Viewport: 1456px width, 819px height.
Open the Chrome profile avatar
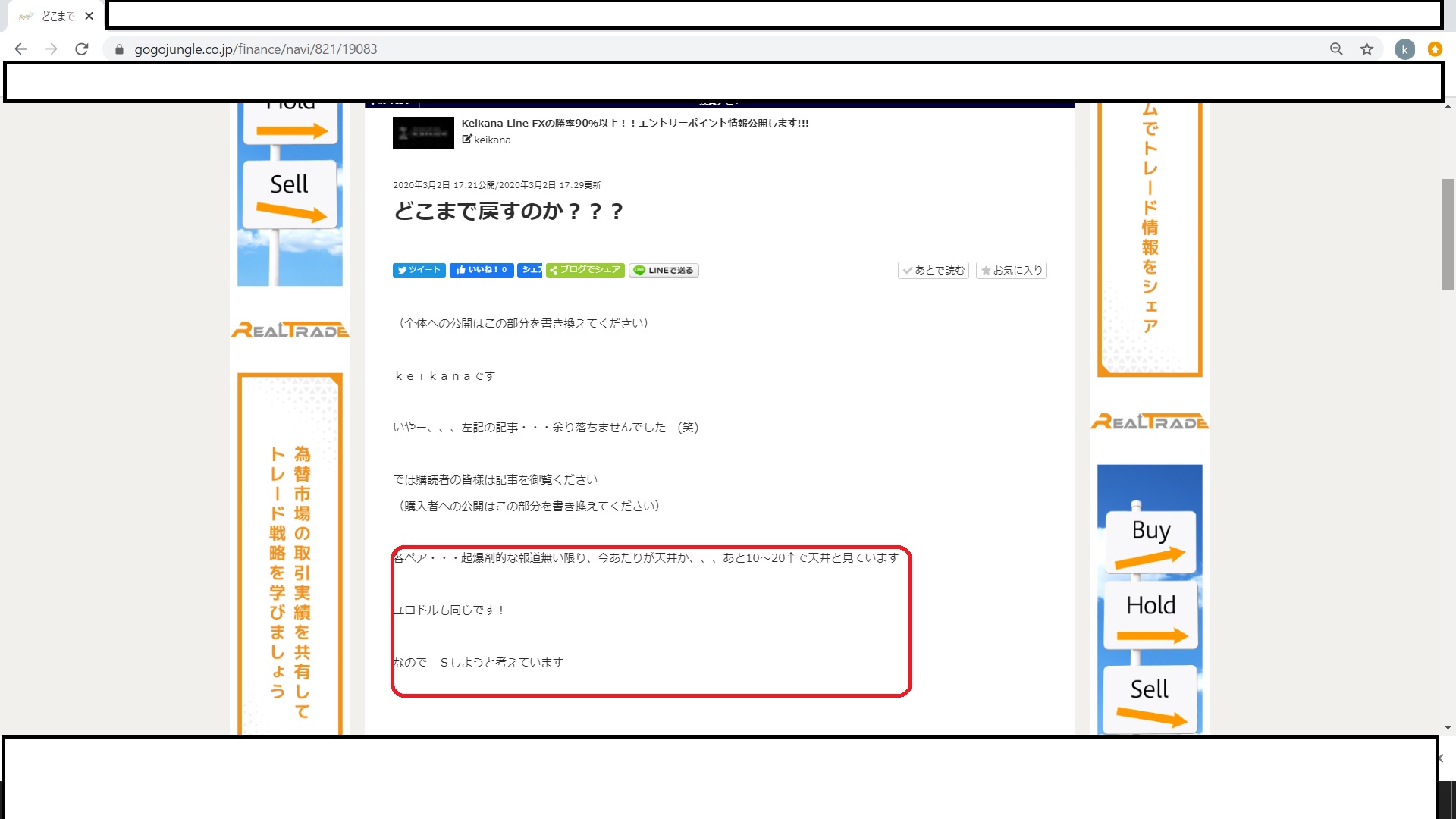click(1404, 49)
